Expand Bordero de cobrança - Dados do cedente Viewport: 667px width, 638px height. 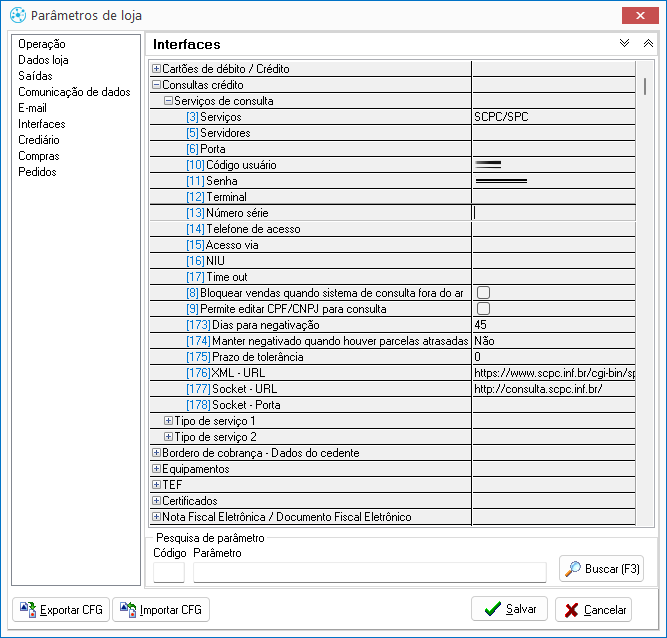point(156,453)
